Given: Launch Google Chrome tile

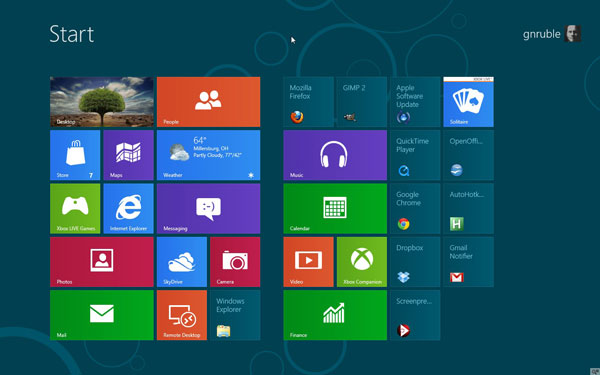Looking at the screenshot, I should click(415, 209).
